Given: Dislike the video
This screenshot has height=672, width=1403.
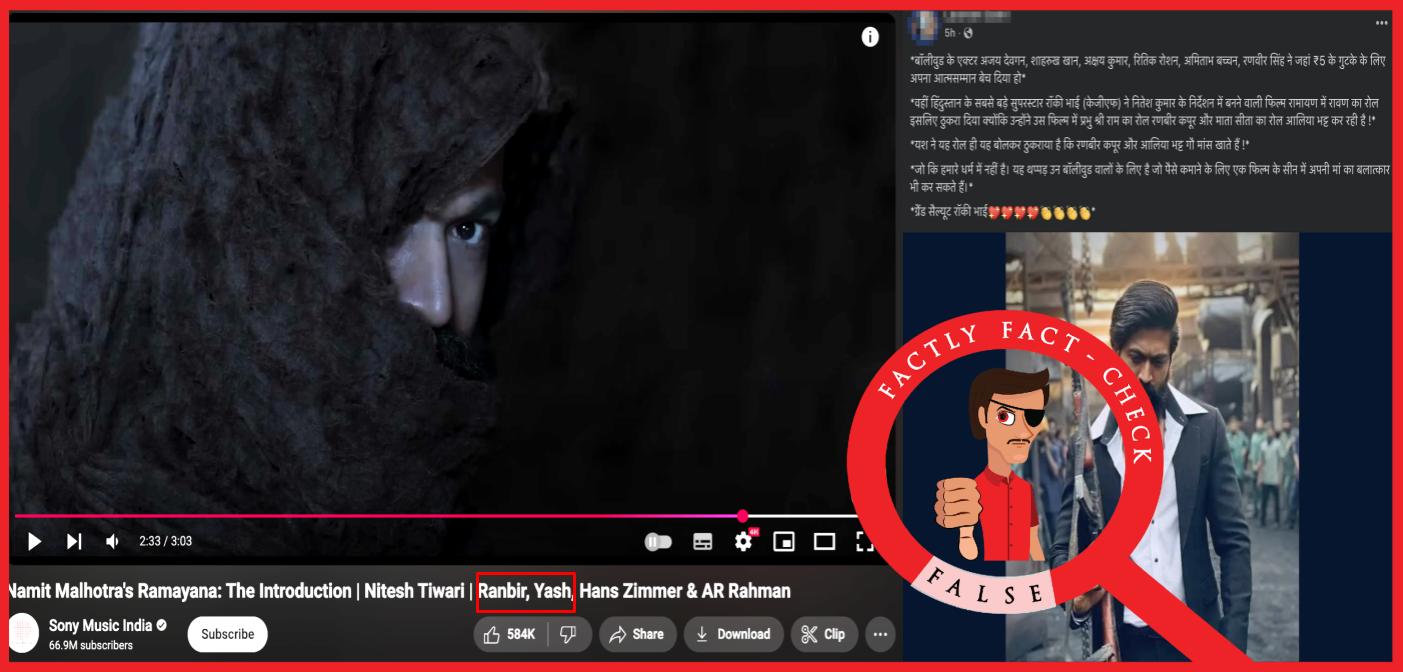Looking at the screenshot, I should coord(568,634).
